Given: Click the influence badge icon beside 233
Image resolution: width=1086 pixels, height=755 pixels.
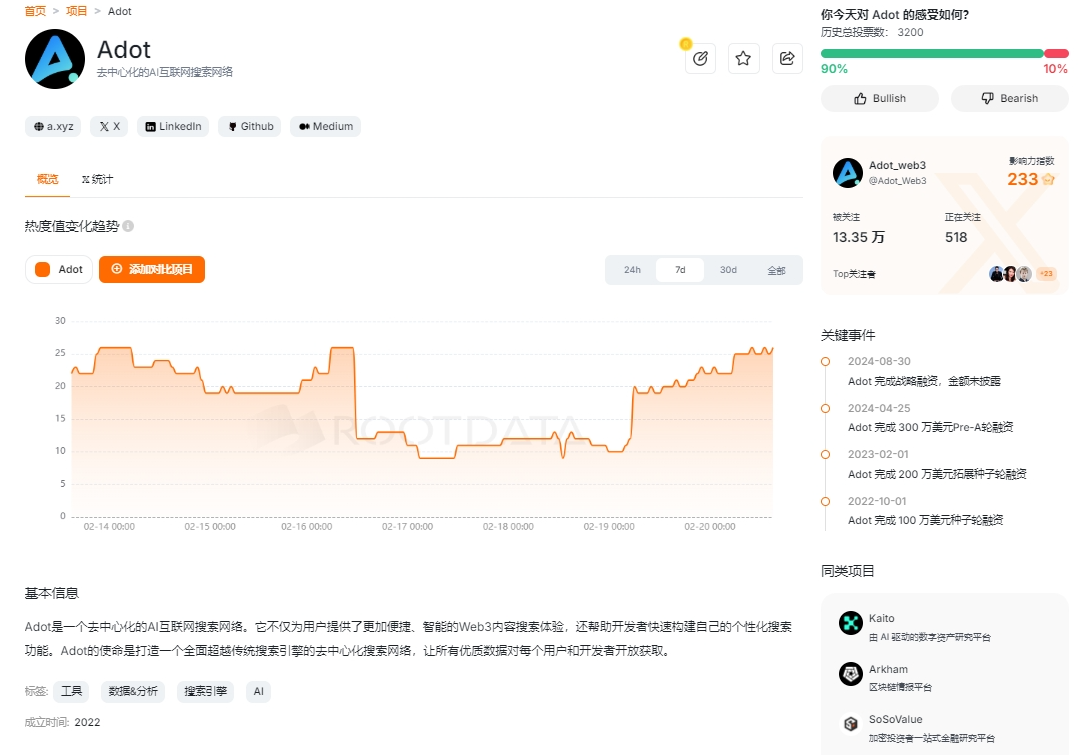Looking at the screenshot, I should (x=1048, y=179).
